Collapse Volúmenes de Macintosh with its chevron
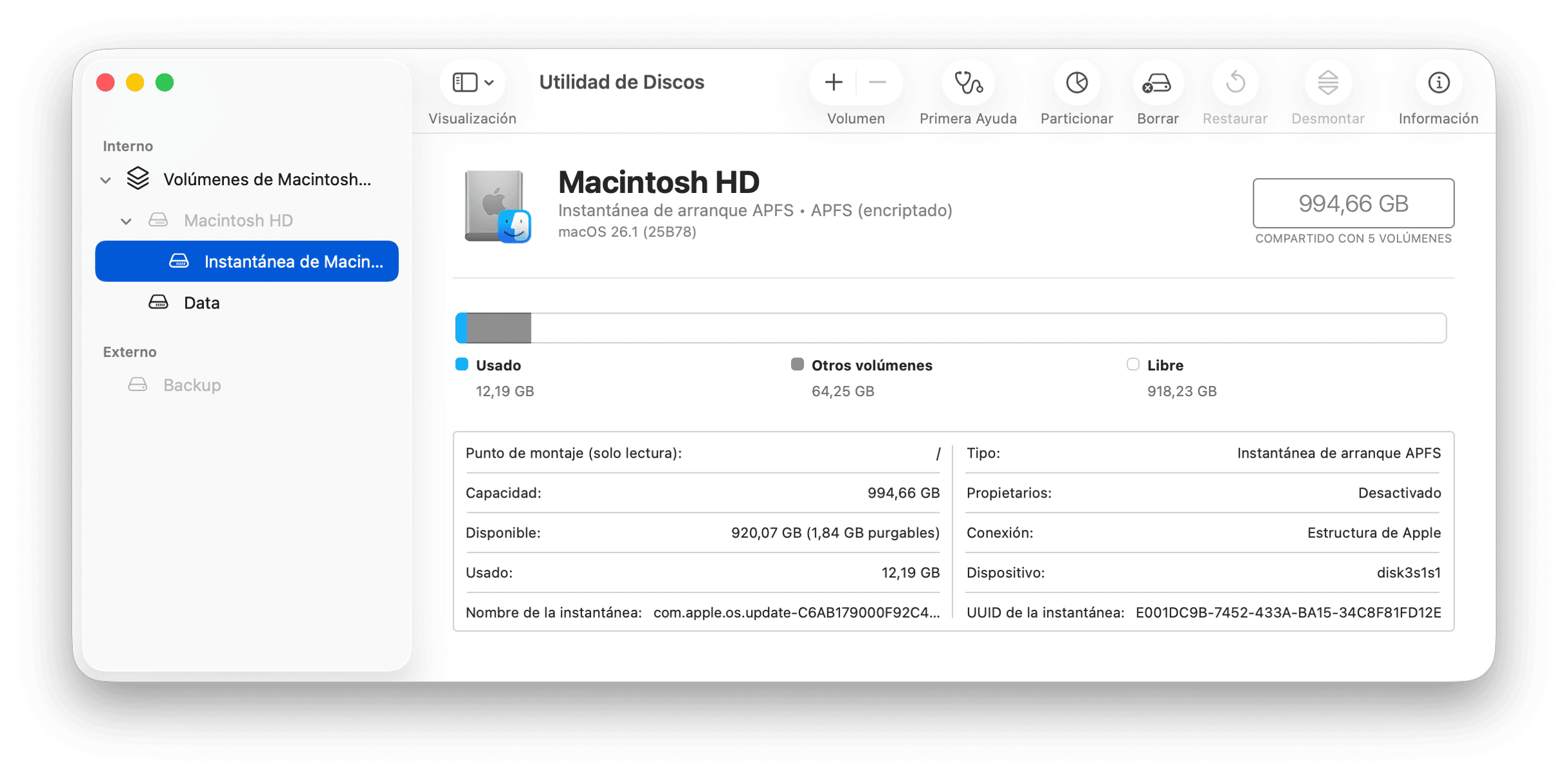This screenshot has width=1568, height=777. click(105, 179)
